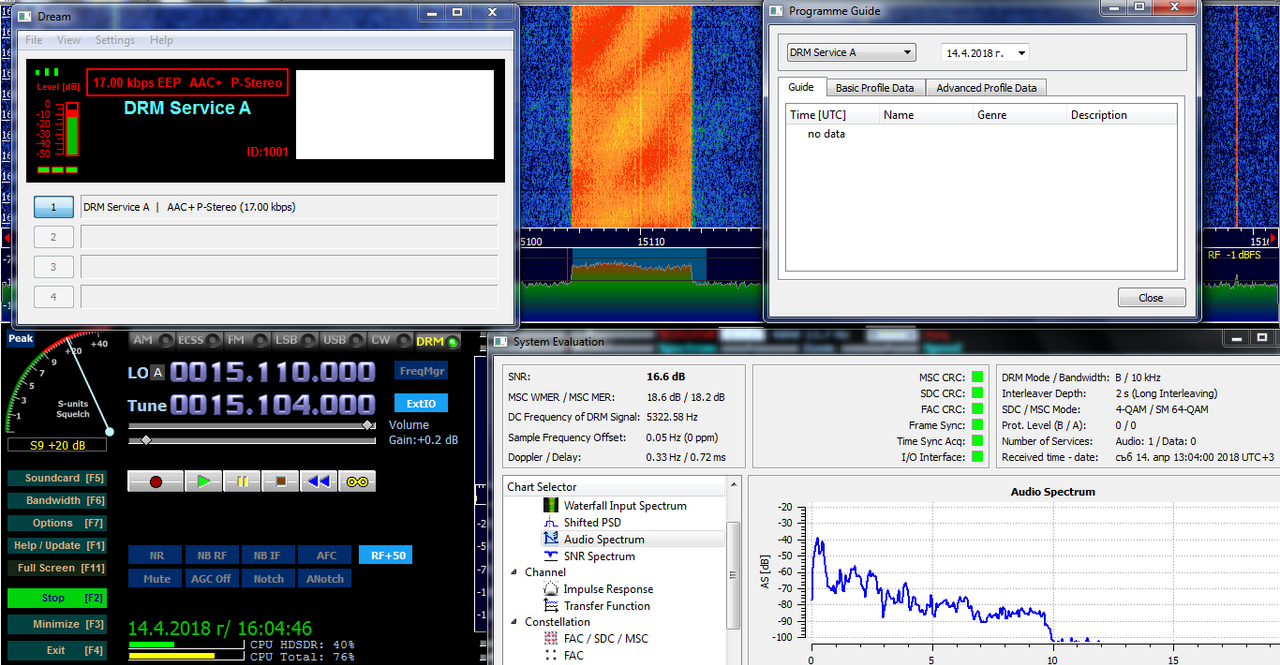Click the MSC CRC green indicator
This screenshot has width=1280, height=665.
[977, 377]
